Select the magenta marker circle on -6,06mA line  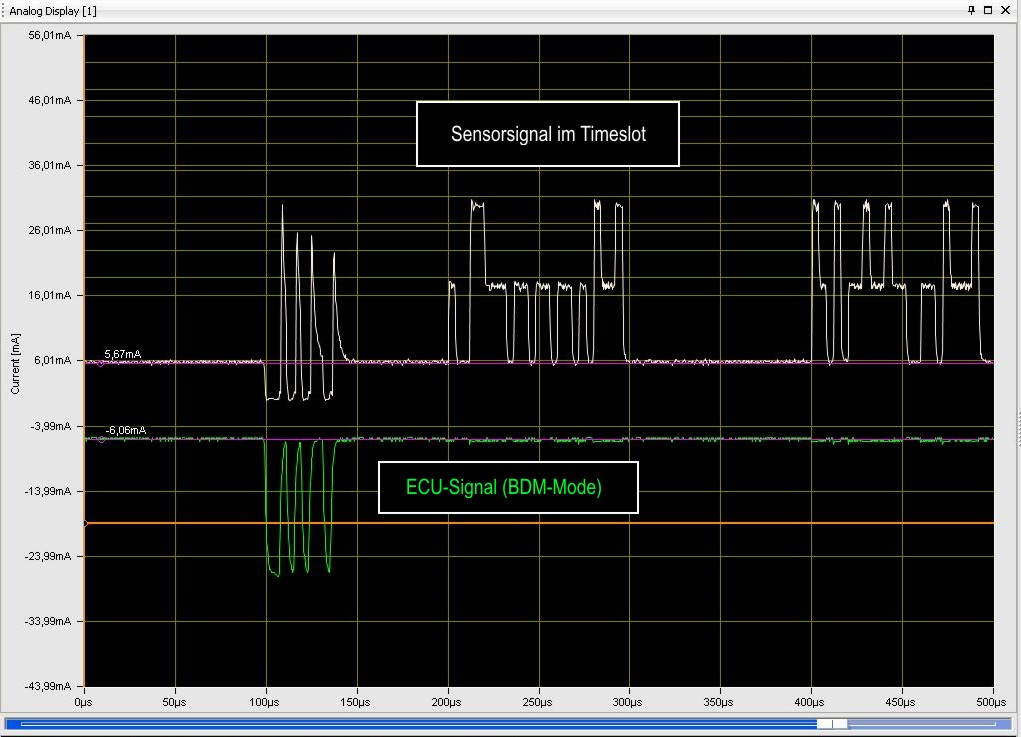(x=101, y=440)
